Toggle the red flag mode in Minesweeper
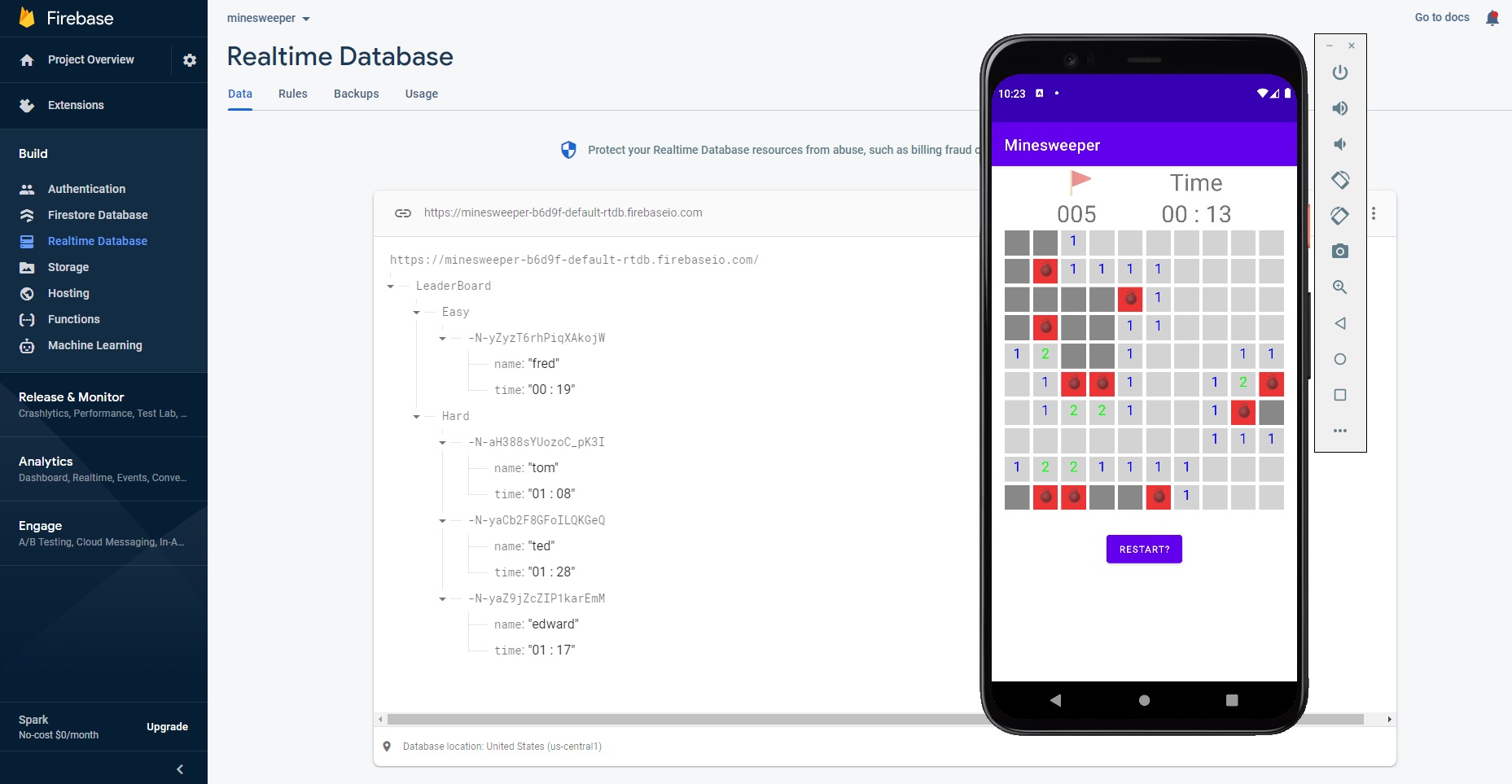 1079,181
